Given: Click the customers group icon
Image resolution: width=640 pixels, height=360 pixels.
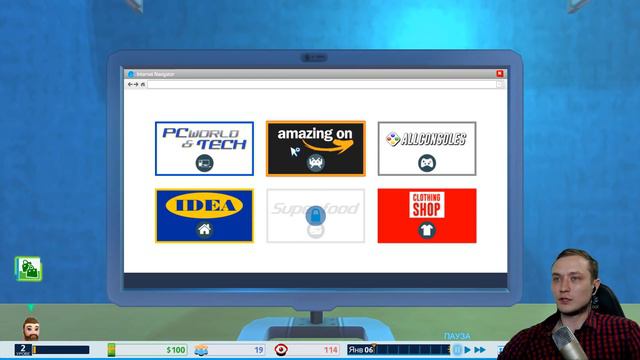Looking at the screenshot, I should 201,350.
